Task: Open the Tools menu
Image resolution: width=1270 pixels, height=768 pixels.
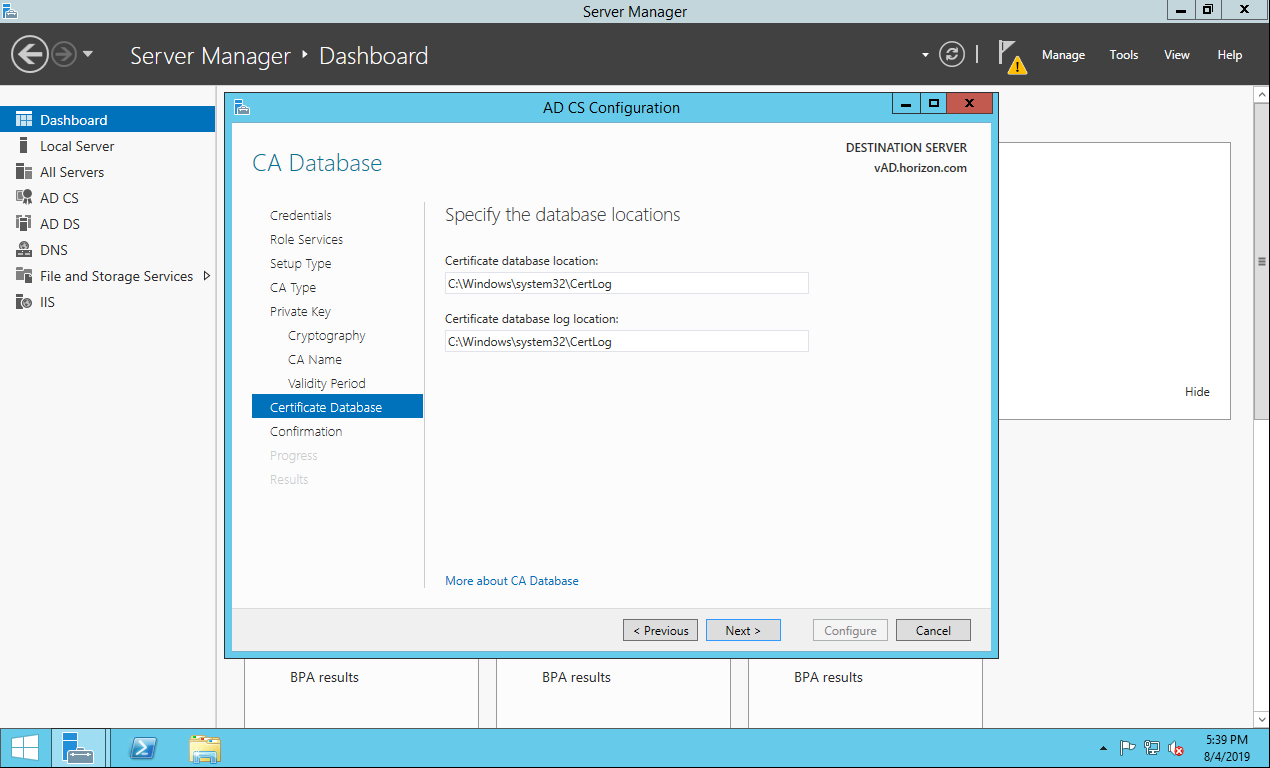Action: coord(1124,55)
